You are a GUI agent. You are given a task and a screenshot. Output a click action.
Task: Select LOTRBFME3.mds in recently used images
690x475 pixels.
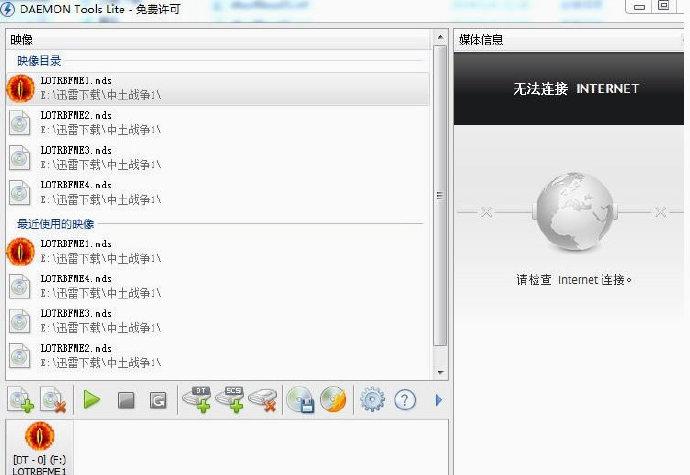217,321
